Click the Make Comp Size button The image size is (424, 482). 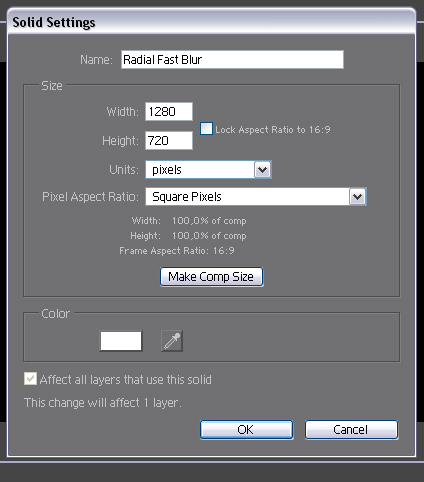(x=211, y=277)
